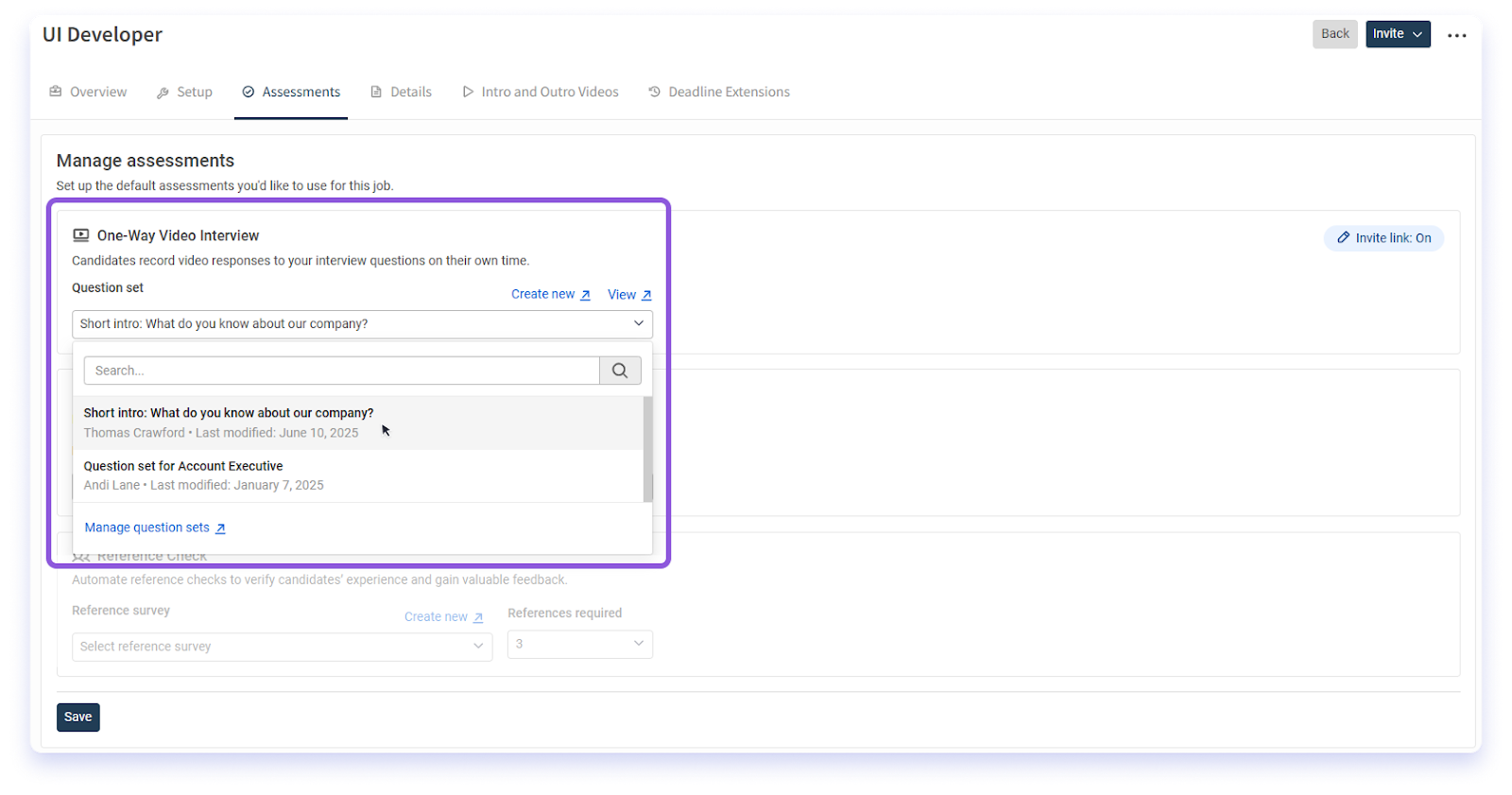Select 'Short intro: What do you know' option
This screenshot has height=795, width=1512.
(x=358, y=423)
